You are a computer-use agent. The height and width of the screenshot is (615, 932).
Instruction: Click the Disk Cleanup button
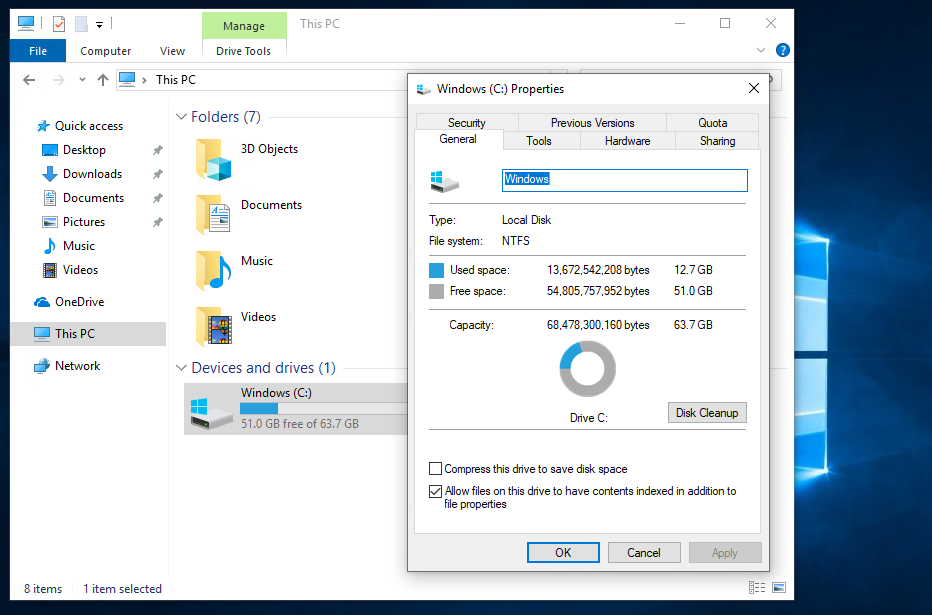pos(707,413)
